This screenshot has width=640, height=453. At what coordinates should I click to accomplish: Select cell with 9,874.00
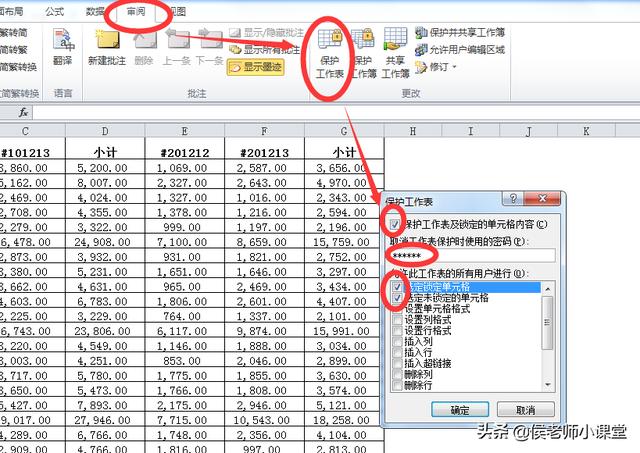[x=264, y=331]
